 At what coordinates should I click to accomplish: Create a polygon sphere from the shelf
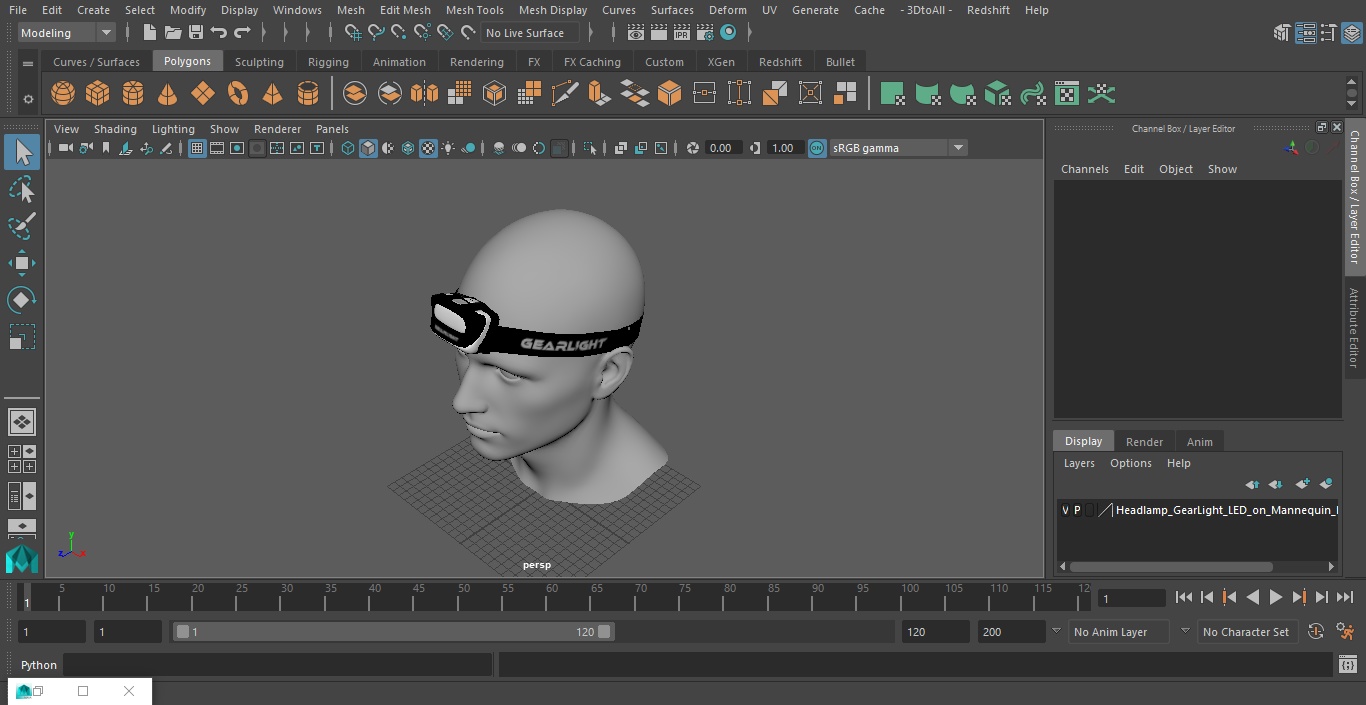(63, 94)
